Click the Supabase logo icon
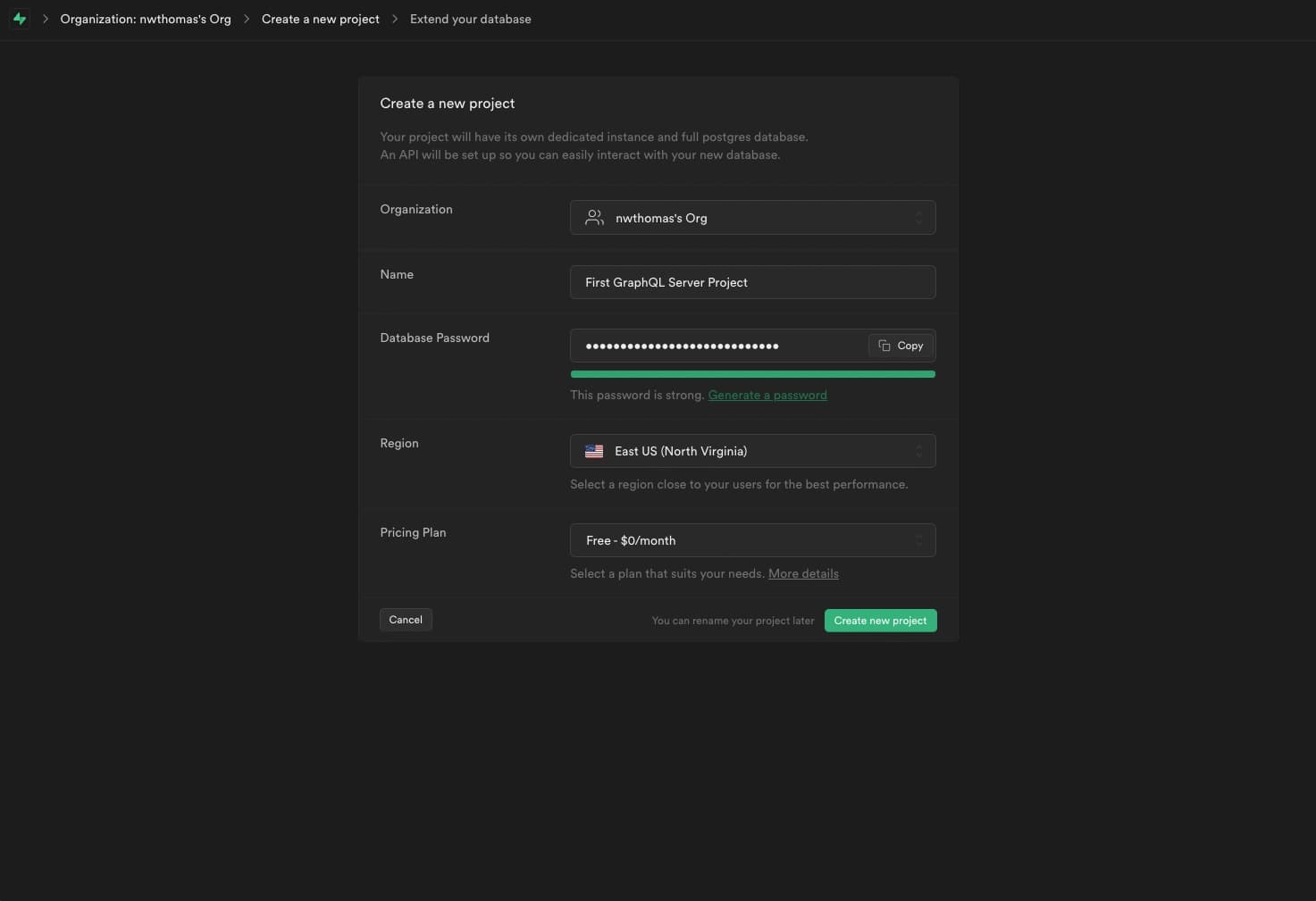Screen dimensions: 1316x901 pos(20,19)
